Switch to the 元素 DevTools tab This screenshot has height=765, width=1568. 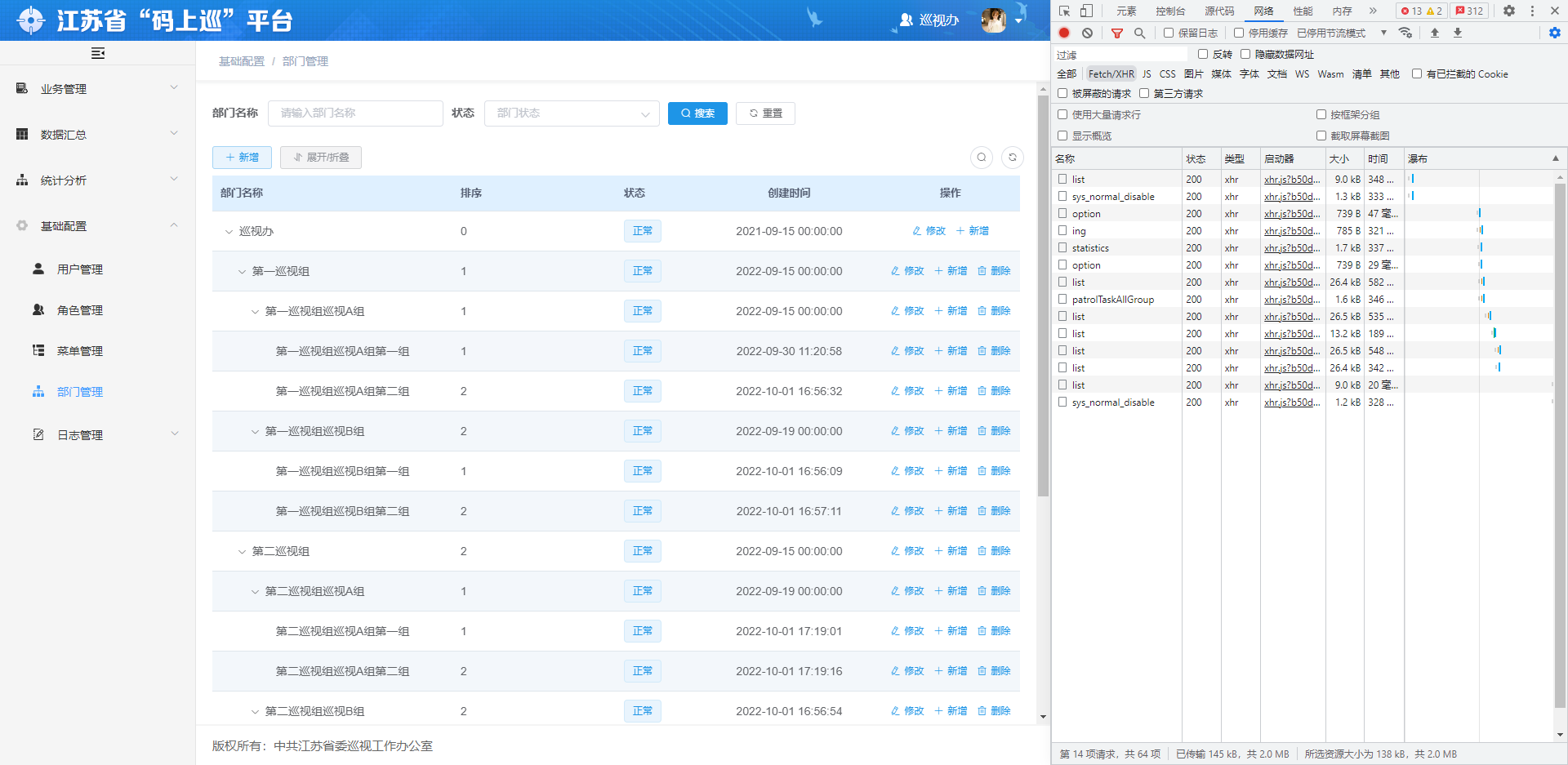[x=1126, y=11]
